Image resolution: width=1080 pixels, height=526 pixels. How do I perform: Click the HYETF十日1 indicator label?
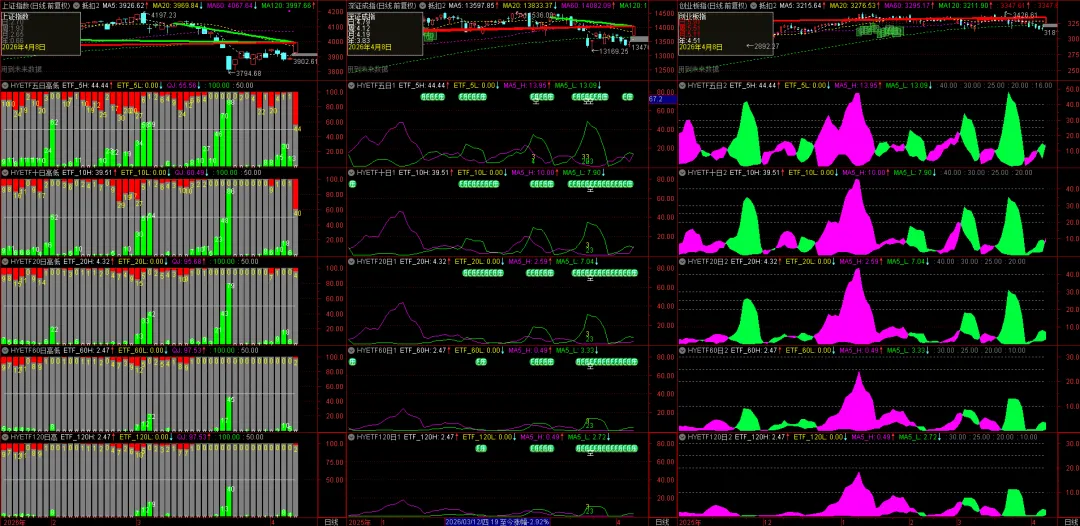click(376, 172)
